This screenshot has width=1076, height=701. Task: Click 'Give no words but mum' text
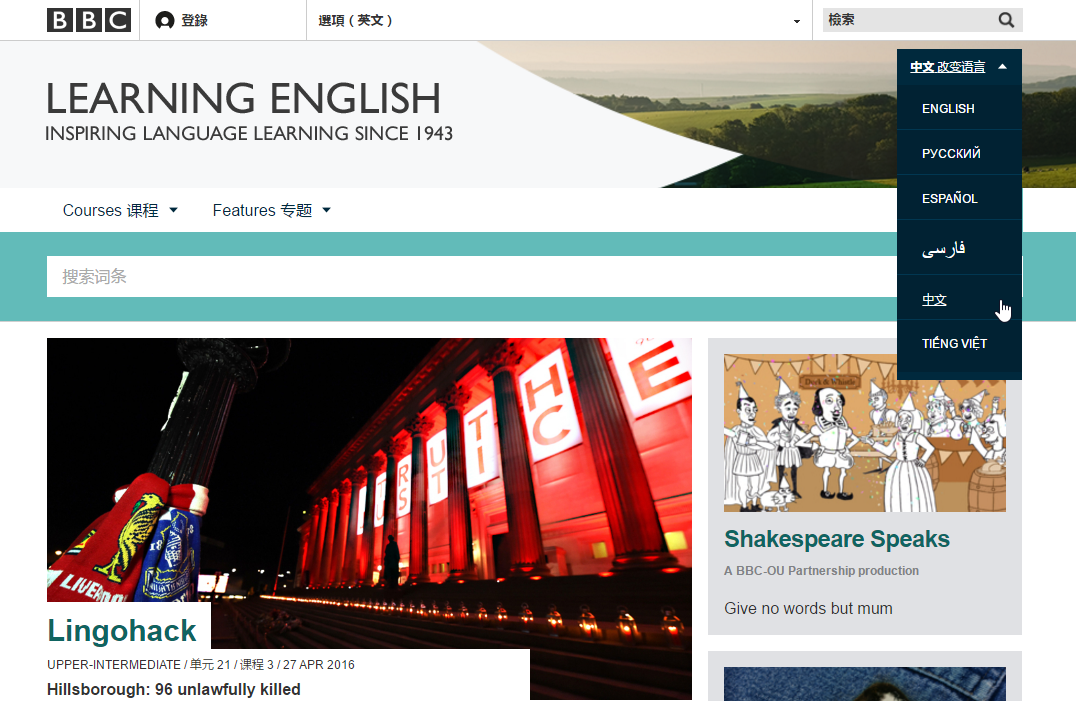point(808,608)
